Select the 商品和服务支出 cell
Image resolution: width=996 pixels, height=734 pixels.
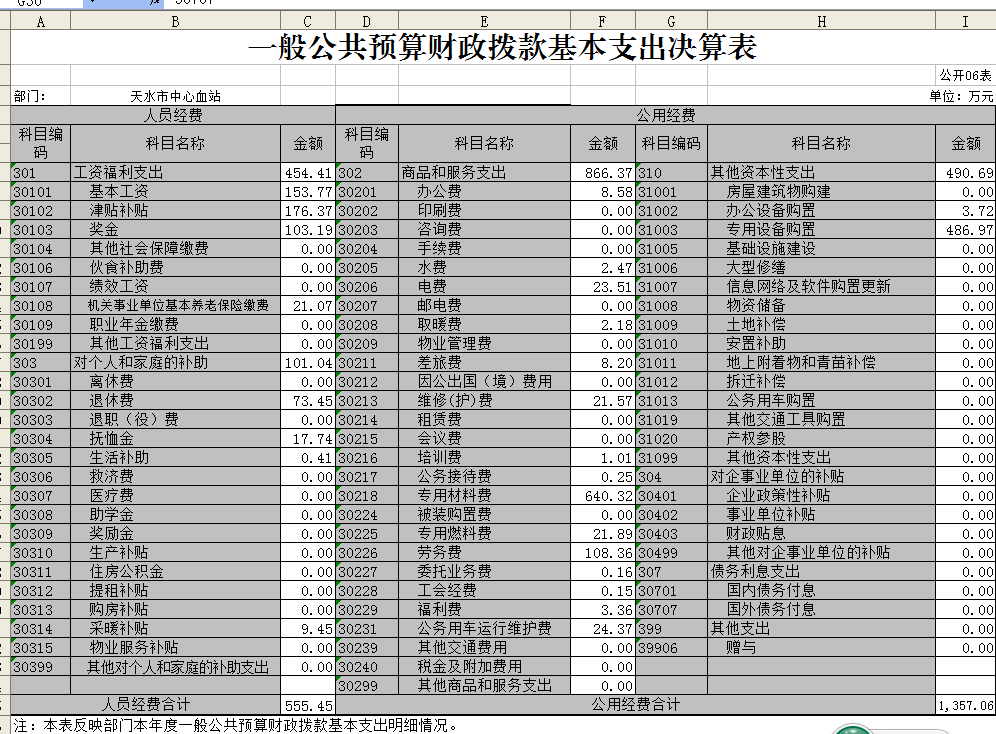(x=484, y=173)
